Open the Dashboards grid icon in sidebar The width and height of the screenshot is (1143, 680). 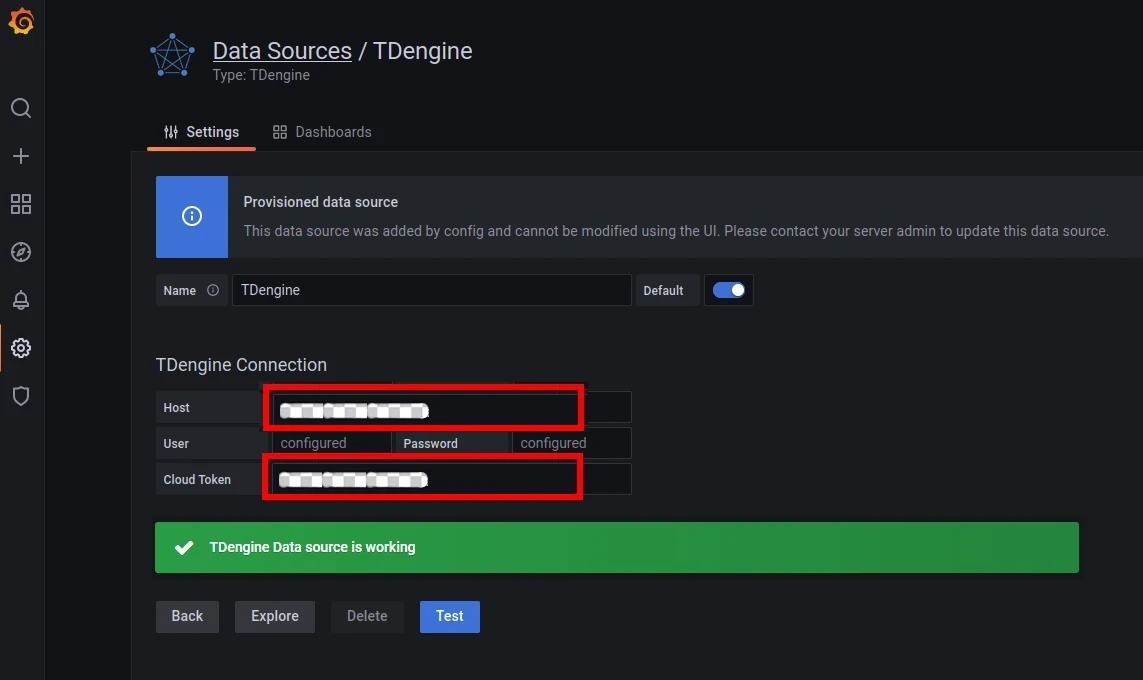coord(21,204)
